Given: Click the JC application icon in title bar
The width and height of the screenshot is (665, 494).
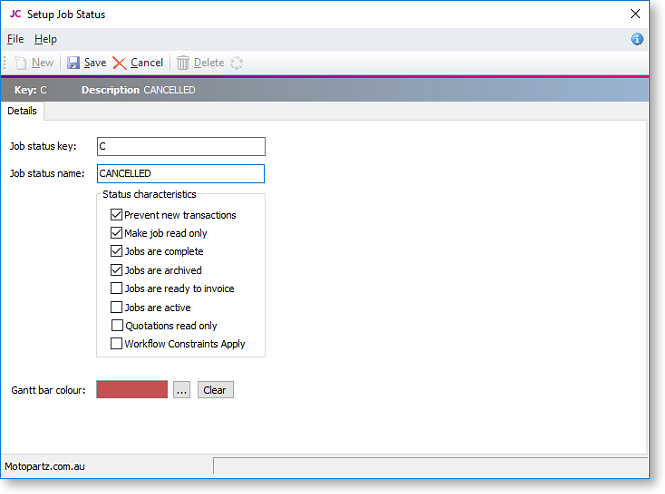Looking at the screenshot, I should tap(15, 14).
